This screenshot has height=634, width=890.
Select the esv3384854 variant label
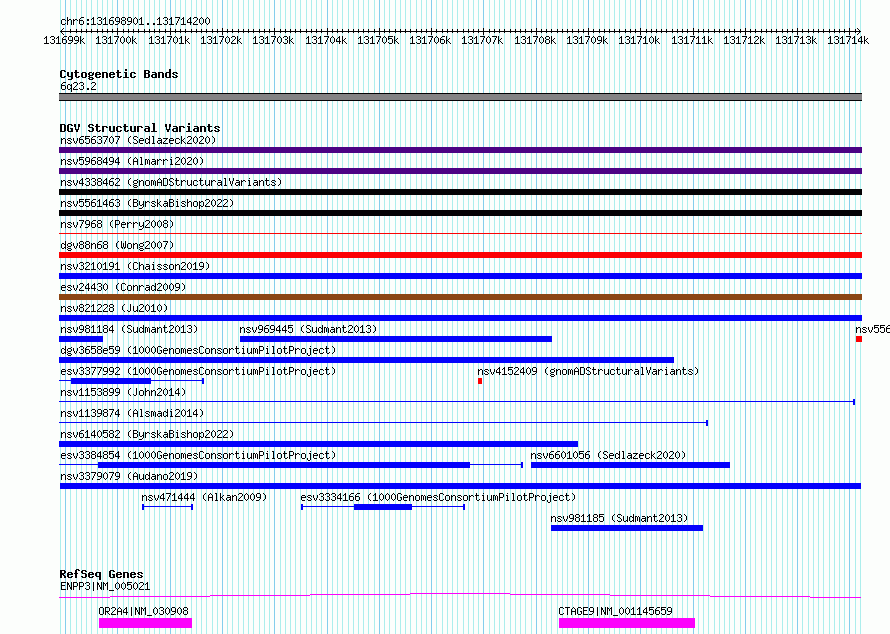click(198, 455)
